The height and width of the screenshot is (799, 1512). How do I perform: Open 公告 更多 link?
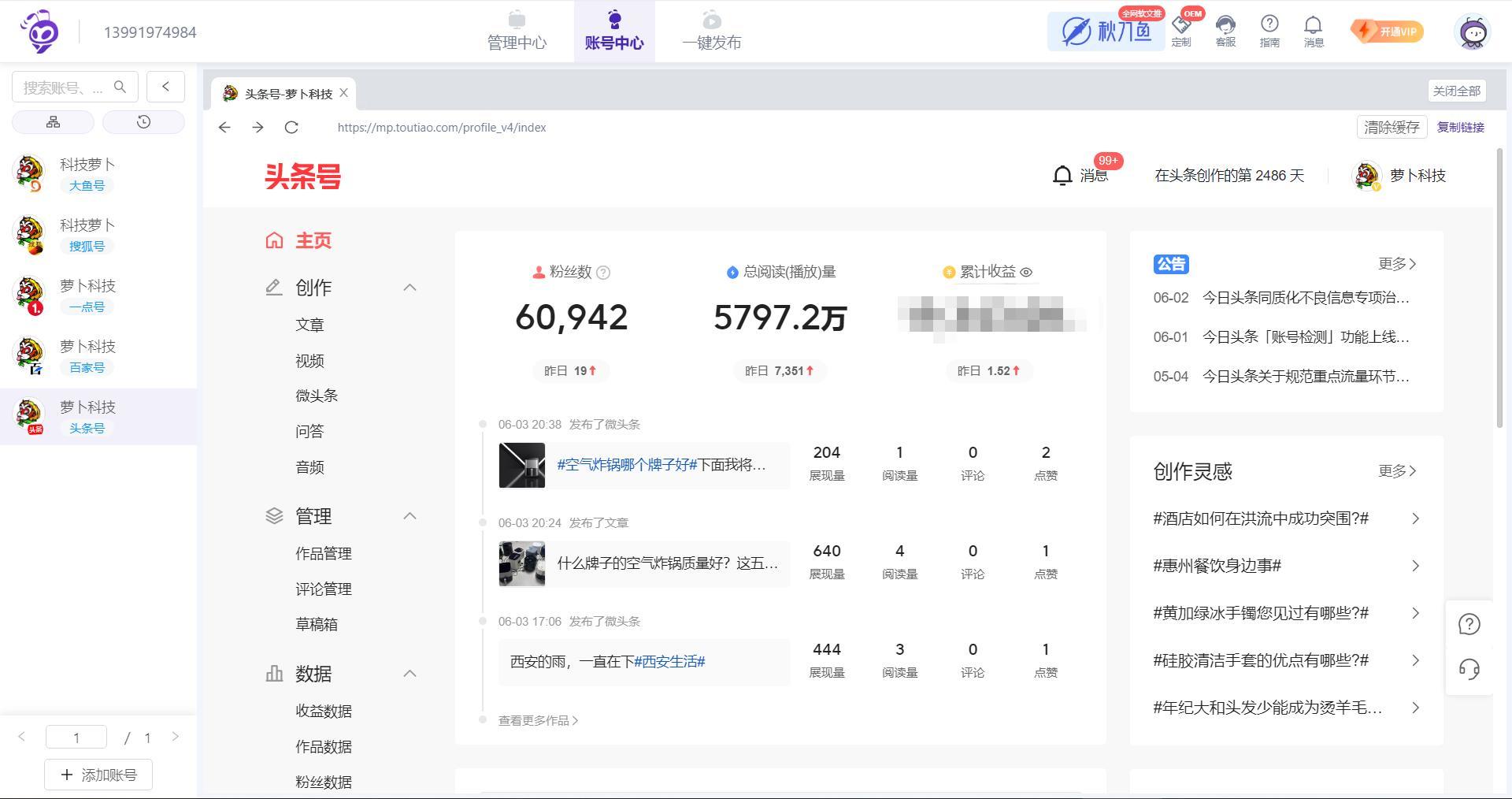click(1398, 264)
